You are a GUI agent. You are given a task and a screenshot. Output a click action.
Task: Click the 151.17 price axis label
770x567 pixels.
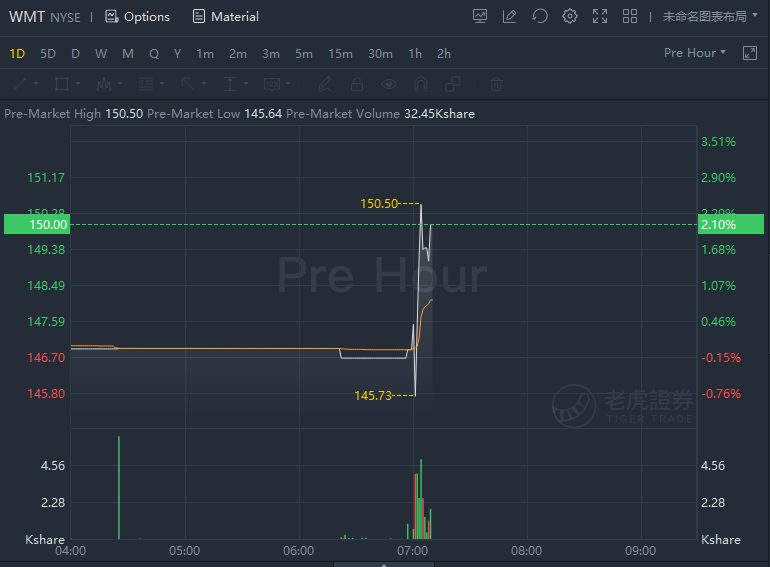click(x=46, y=177)
